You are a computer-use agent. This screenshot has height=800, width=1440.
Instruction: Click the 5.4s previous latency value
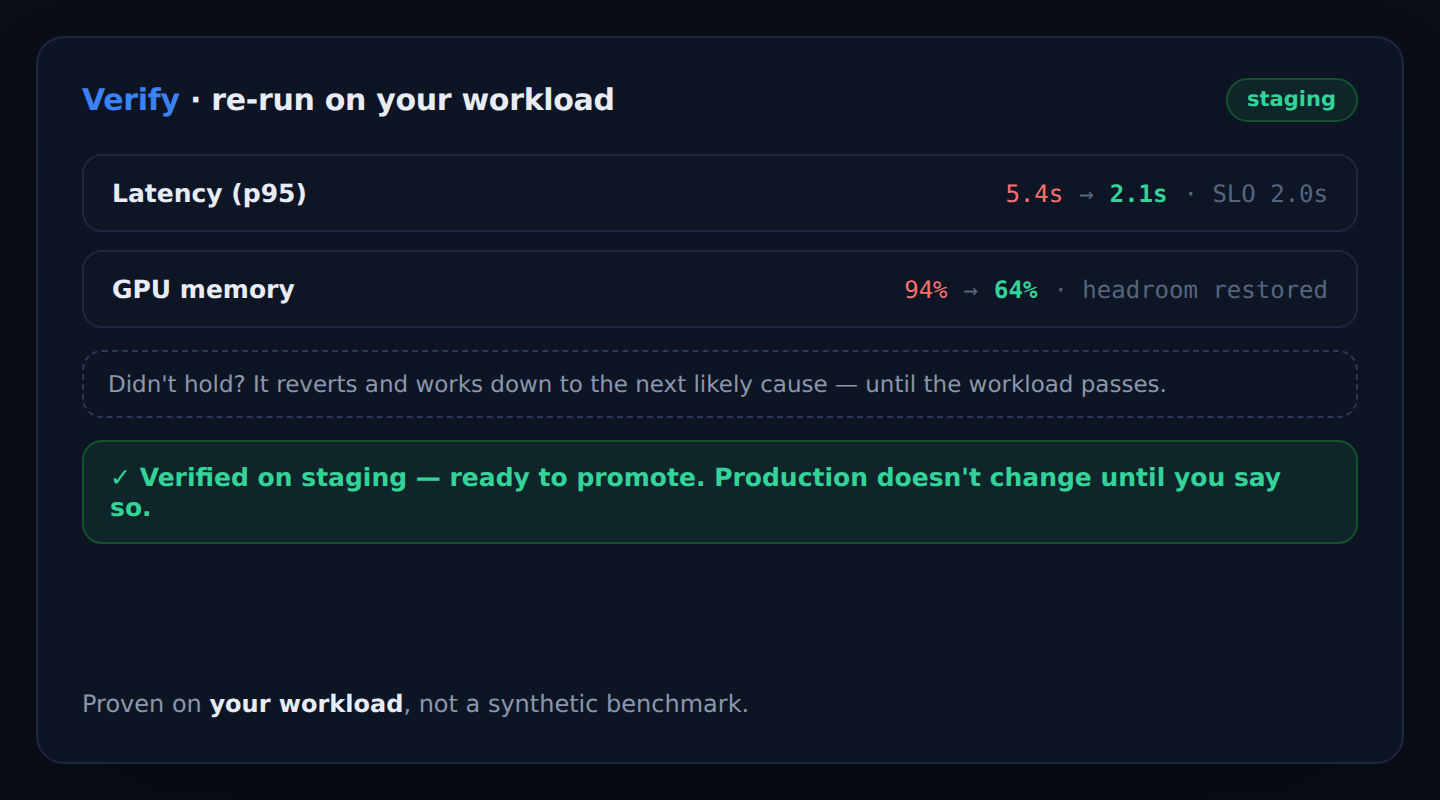click(1034, 194)
